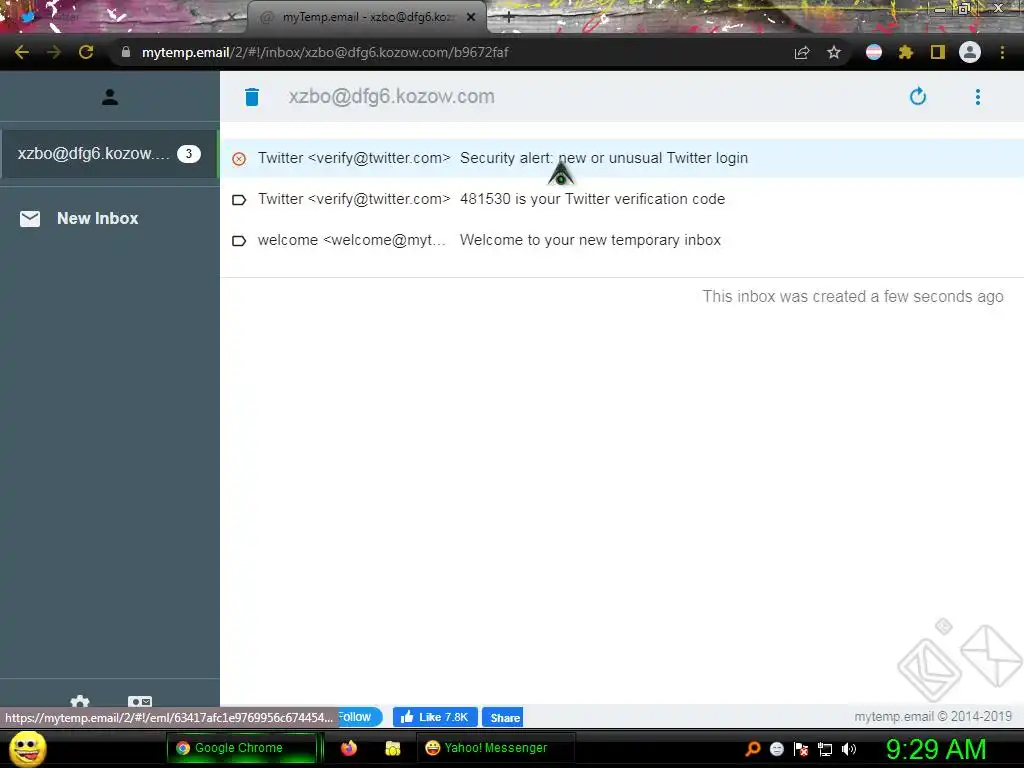
Task: Open the volume speaker tray icon
Action: click(848, 749)
